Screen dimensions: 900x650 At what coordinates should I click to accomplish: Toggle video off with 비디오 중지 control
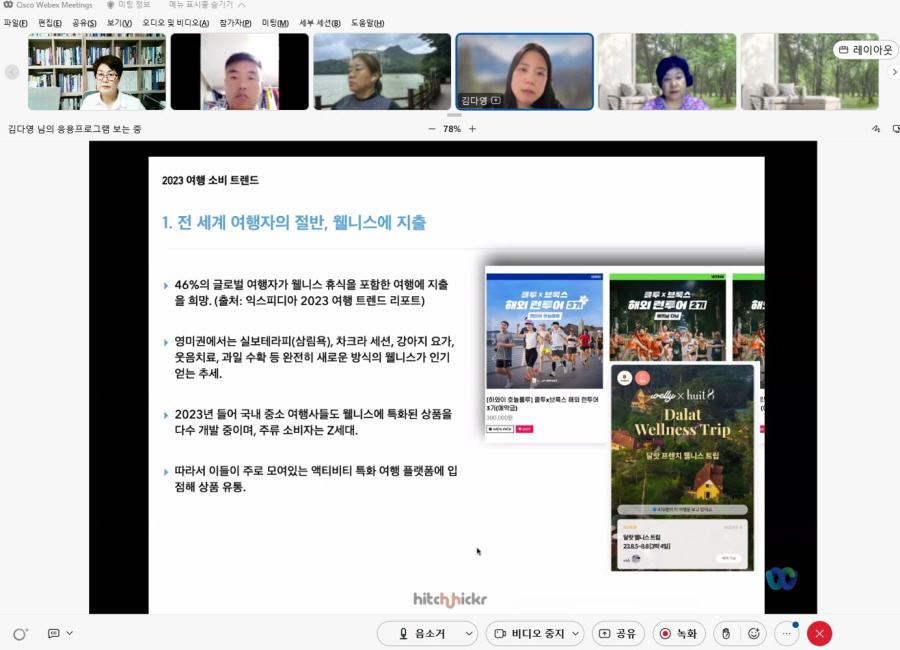pos(532,633)
